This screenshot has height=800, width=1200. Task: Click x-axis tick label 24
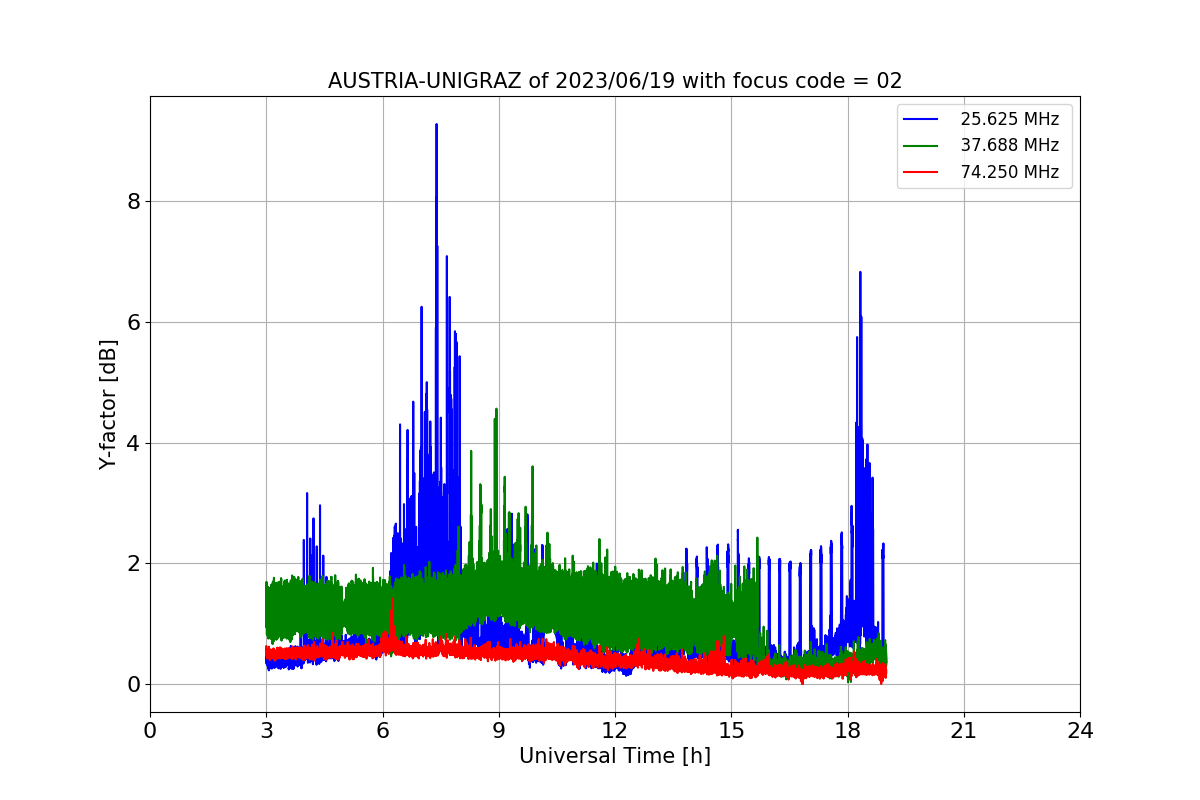coord(1080,731)
